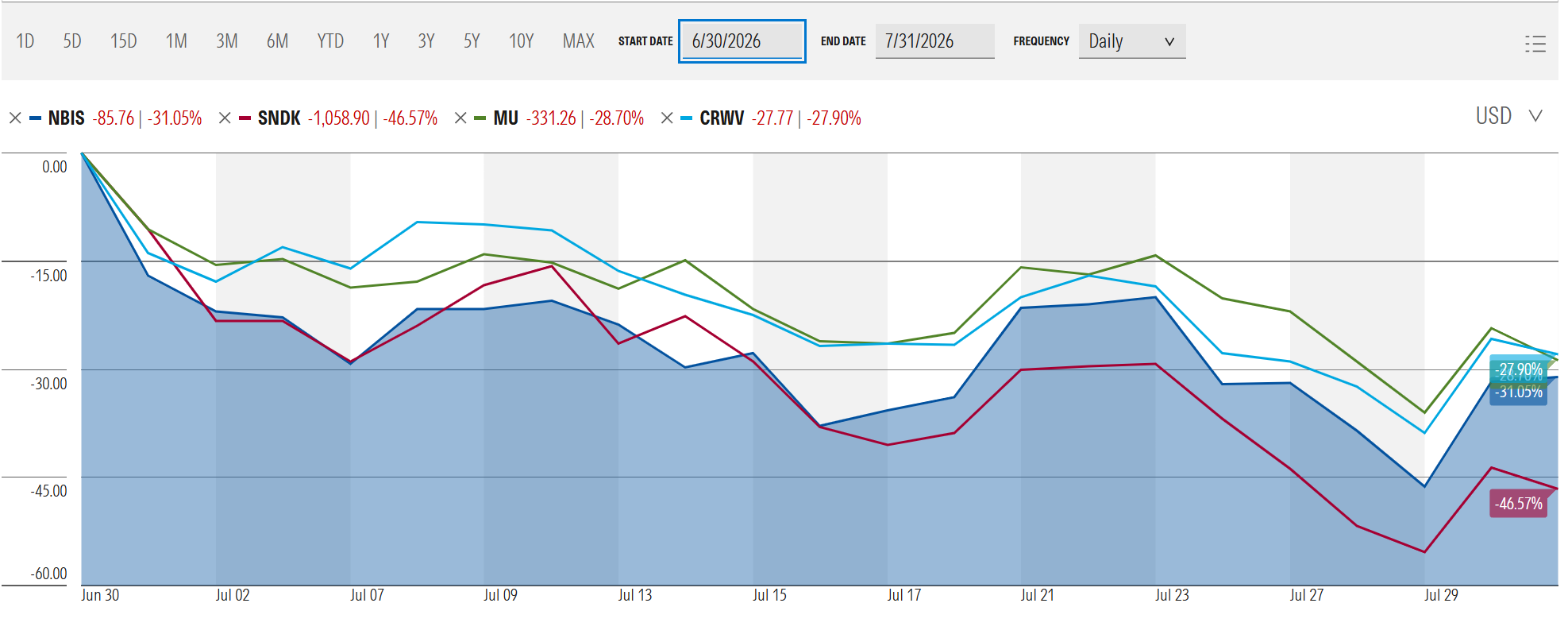This screenshot has width=1568, height=634.
Task: Click the end date field 7/31/2026
Action: (x=934, y=41)
